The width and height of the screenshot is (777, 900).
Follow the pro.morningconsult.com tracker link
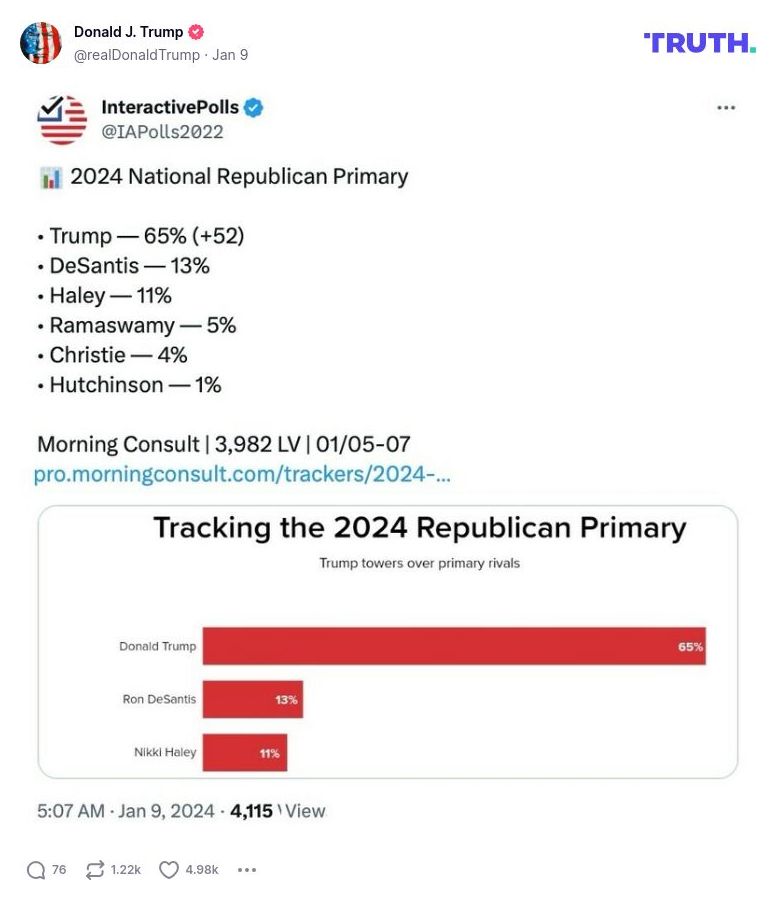click(x=244, y=474)
